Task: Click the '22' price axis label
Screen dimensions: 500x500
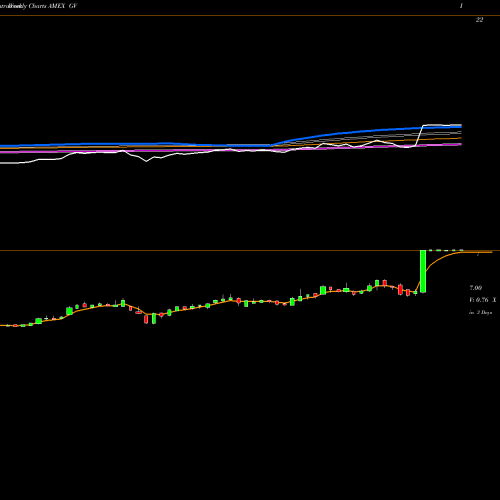Action: pyautogui.click(x=479, y=20)
